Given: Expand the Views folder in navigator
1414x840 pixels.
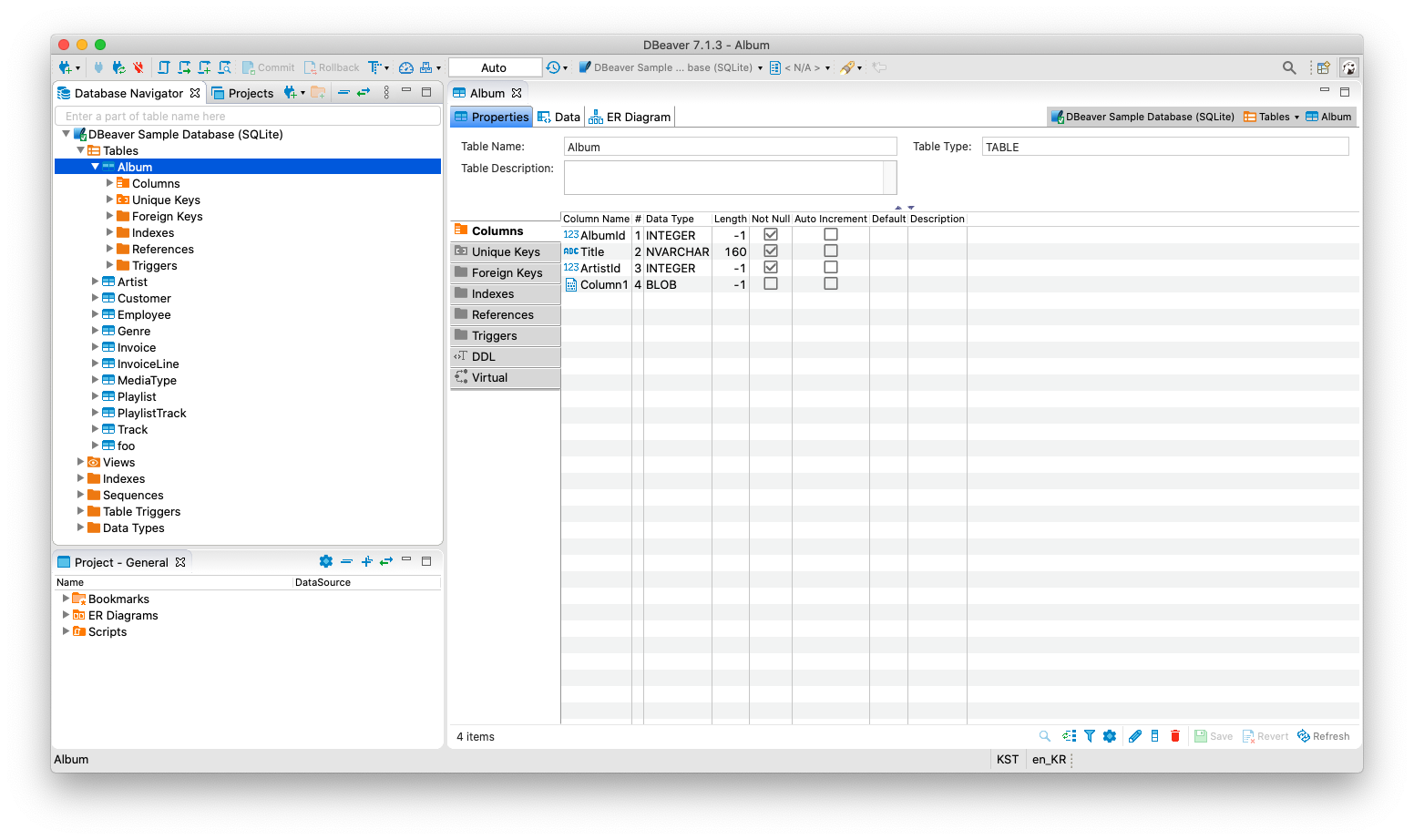Looking at the screenshot, I should pos(80,462).
